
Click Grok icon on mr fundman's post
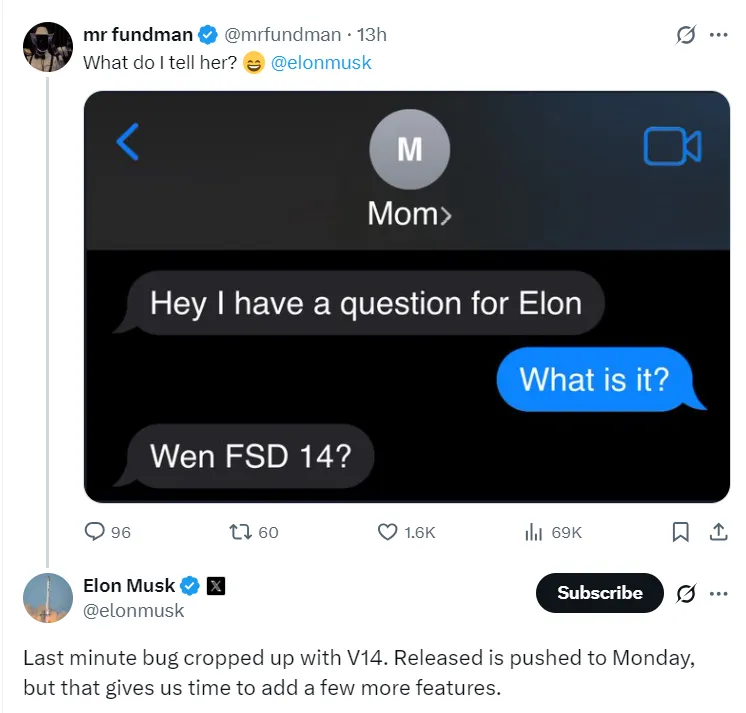(686, 34)
